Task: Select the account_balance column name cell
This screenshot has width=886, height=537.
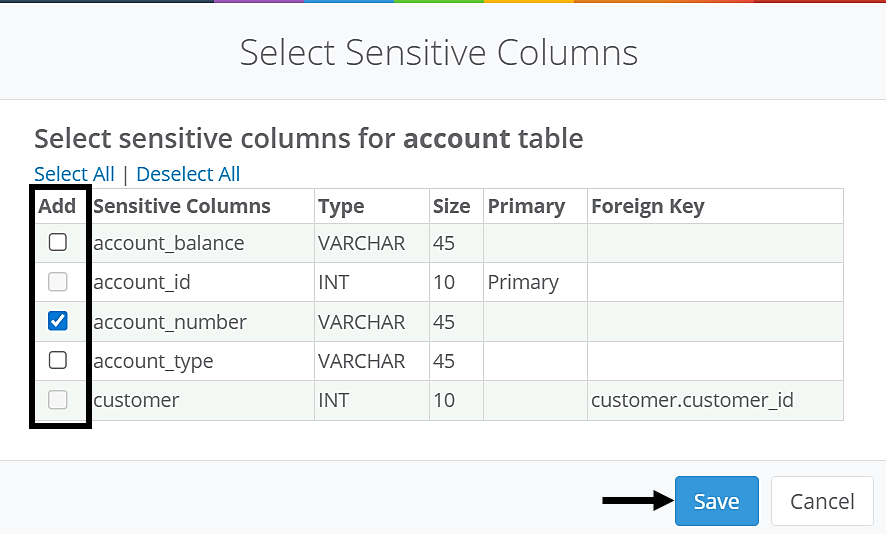Action: [169, 243]
